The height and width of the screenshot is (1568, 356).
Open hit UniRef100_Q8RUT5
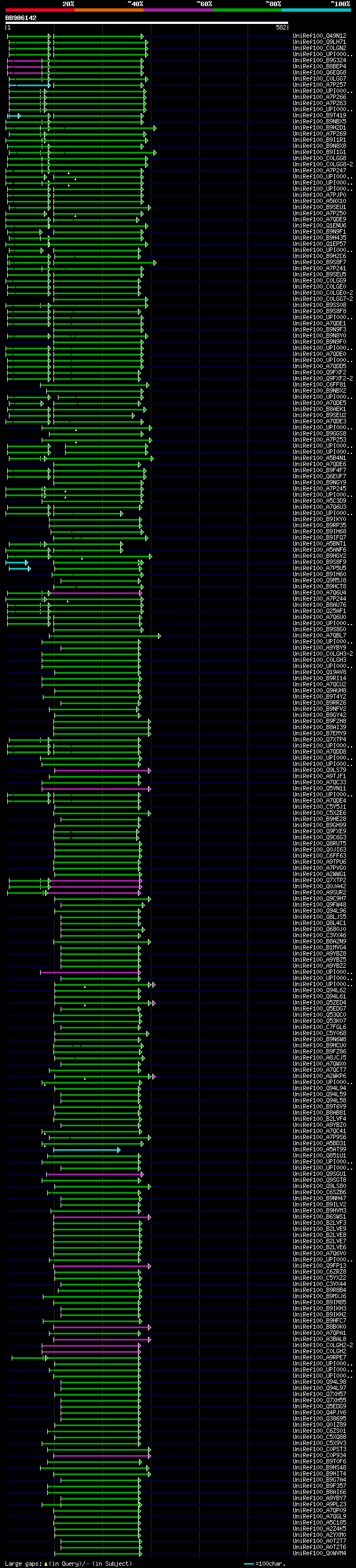coord(319,844)
